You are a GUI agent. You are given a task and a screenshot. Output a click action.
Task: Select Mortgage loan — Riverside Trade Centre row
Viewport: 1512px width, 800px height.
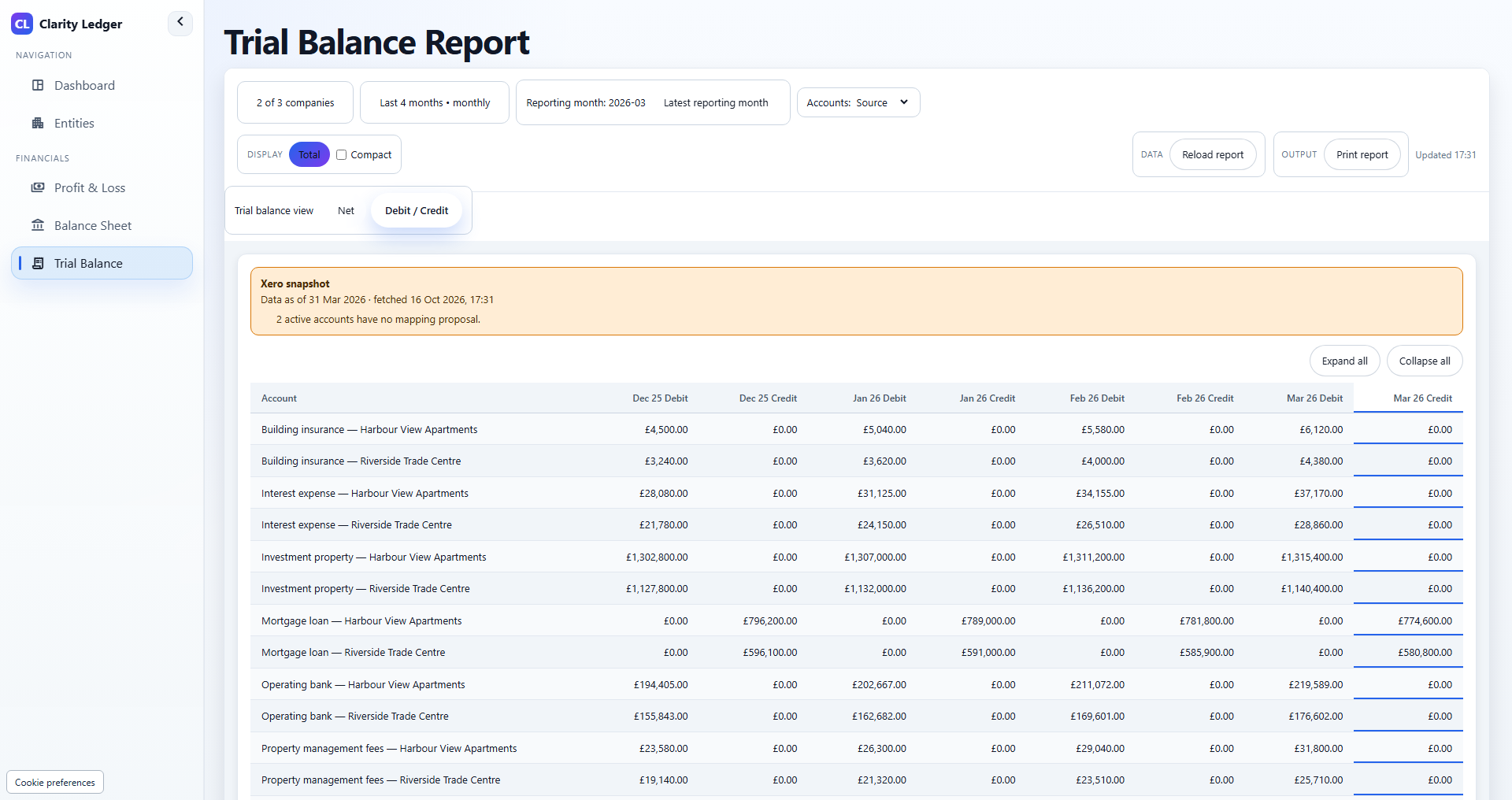coord(857,652)
